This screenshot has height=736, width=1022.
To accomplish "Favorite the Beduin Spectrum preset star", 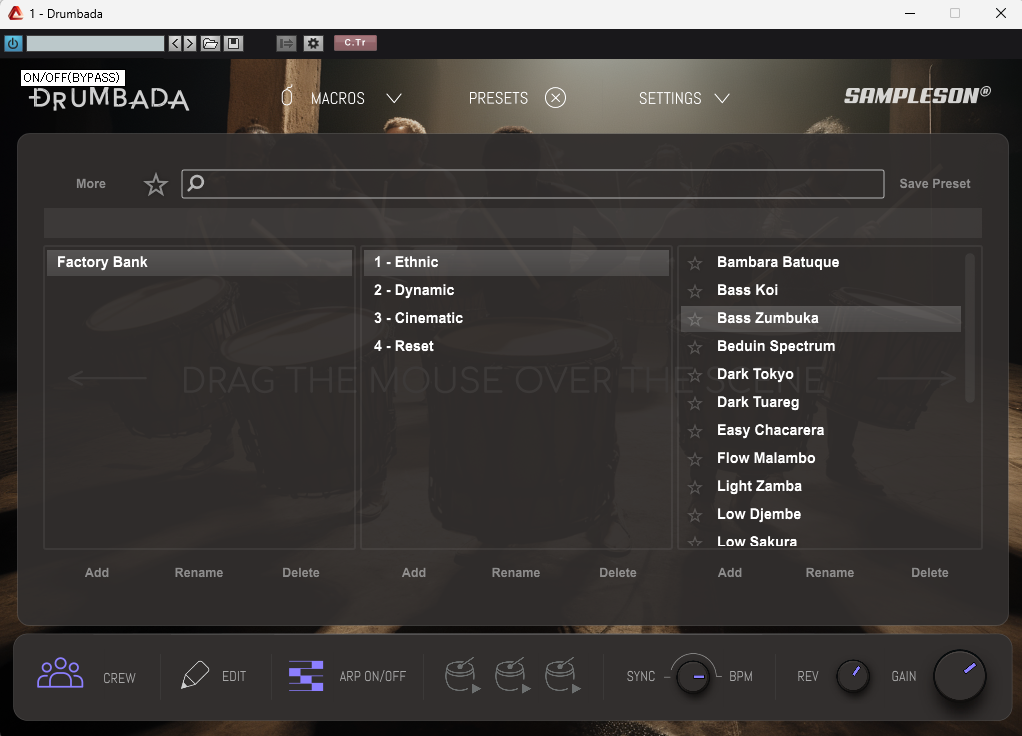I will (x=695, y=347).
